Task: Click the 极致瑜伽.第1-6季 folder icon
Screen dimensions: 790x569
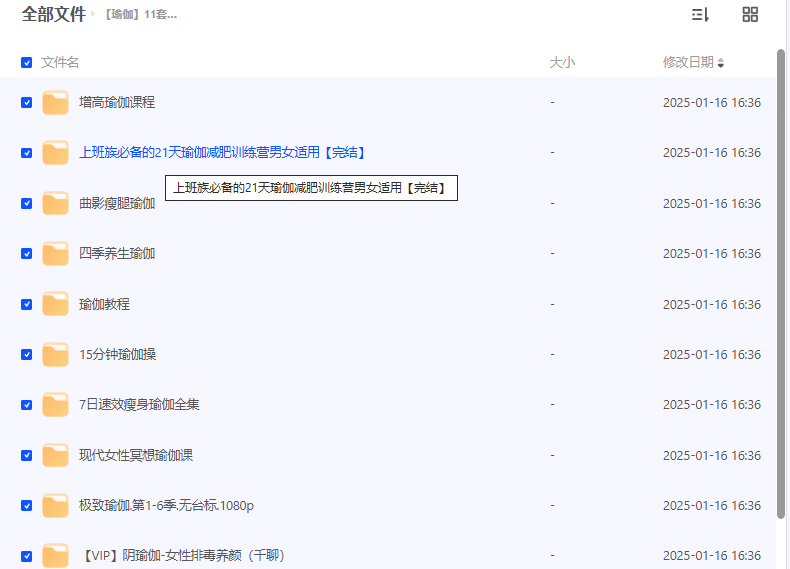Action: 55,505
